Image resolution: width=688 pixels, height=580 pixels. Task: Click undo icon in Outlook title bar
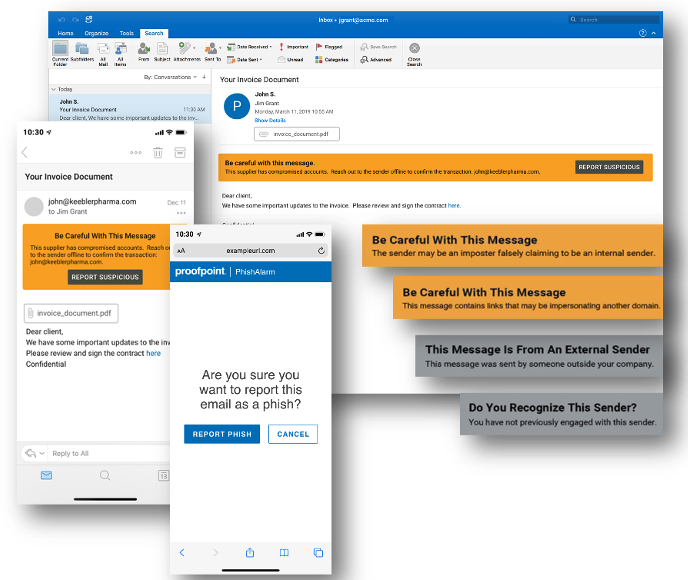click(x=61, y=19)
